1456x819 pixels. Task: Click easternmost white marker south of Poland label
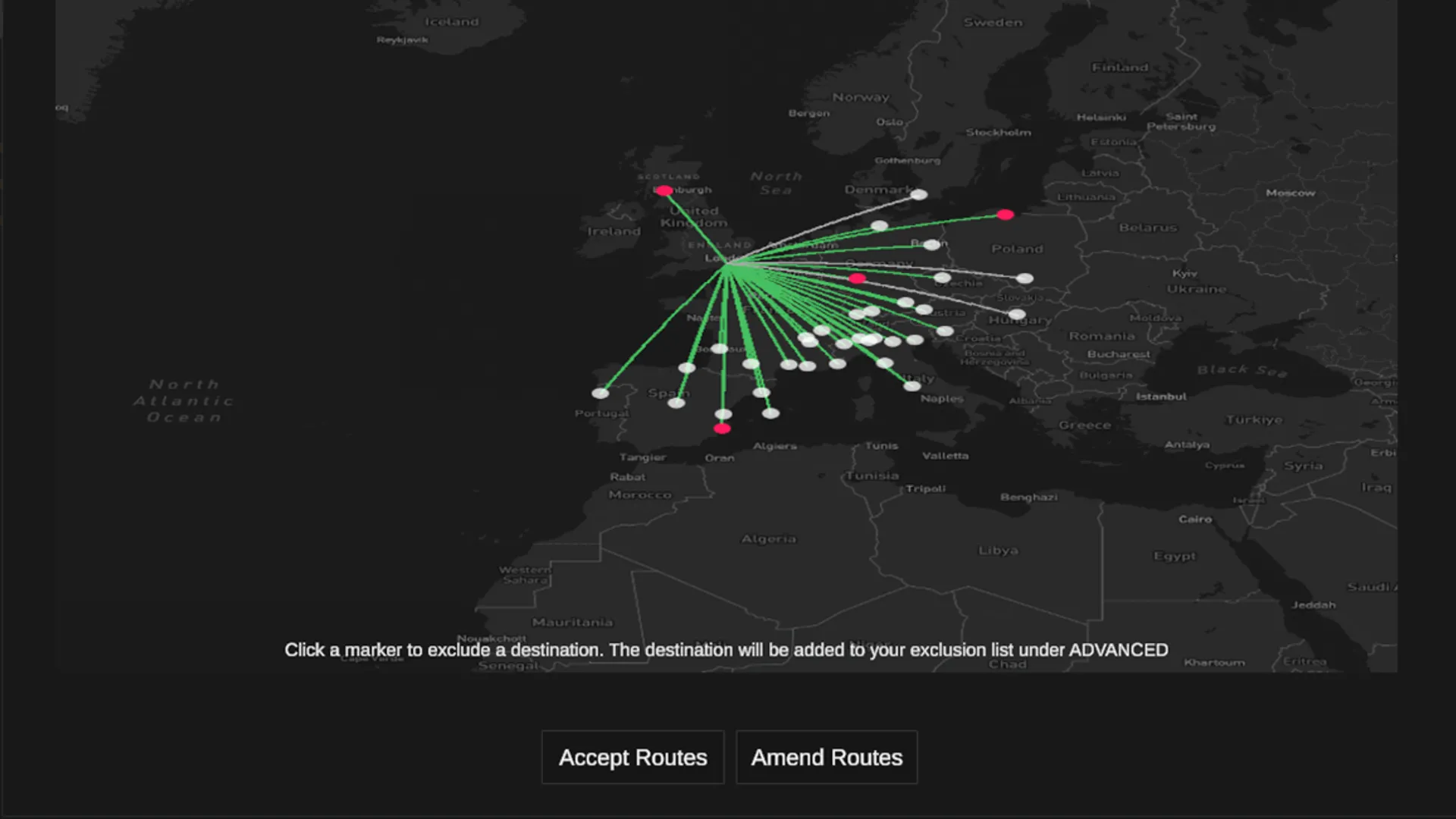[x=1025, y=278]
